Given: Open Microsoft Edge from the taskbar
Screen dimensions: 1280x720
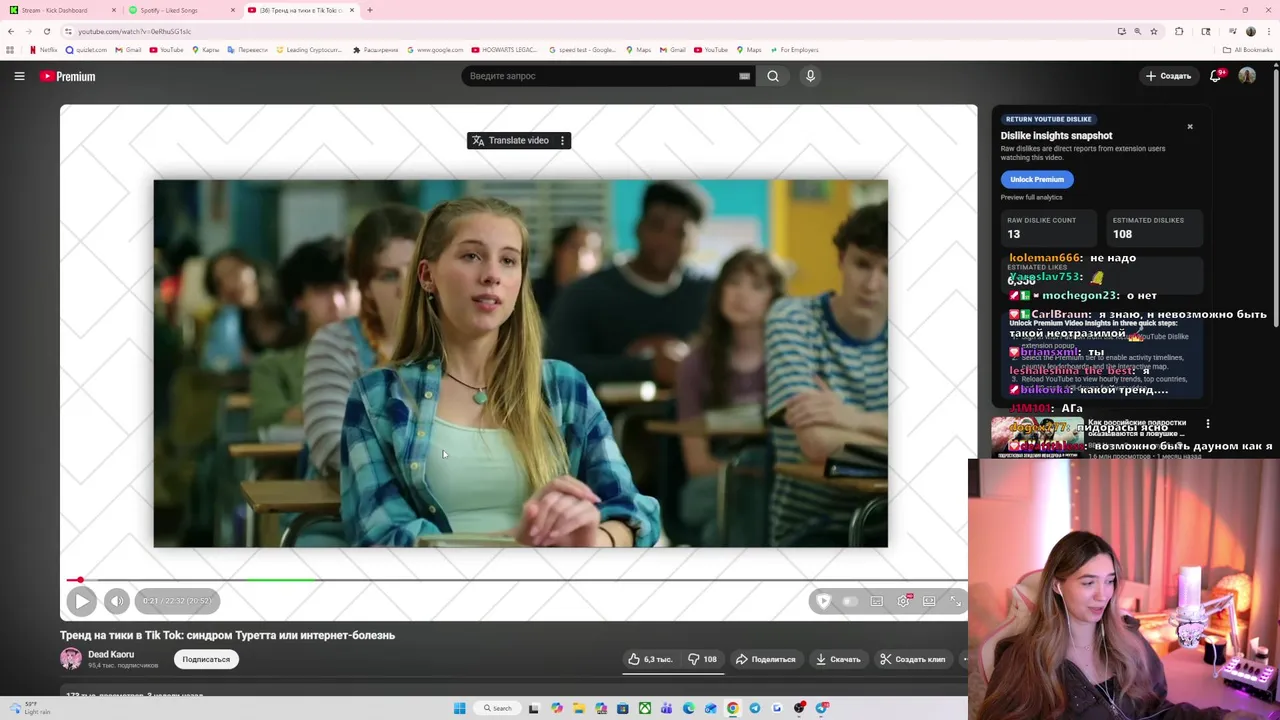Looking at the screenshot, I should pos(689,708).
